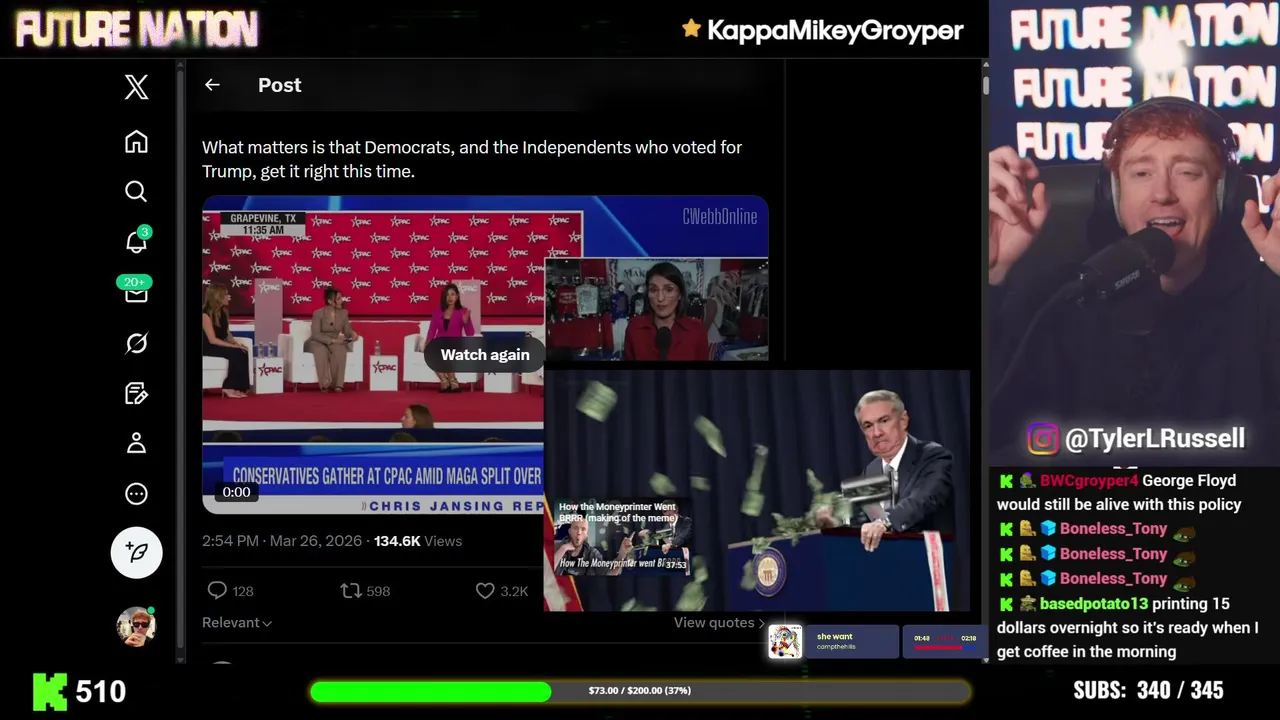
Task: Click the Instagram logo icon
Action: 1042,439
